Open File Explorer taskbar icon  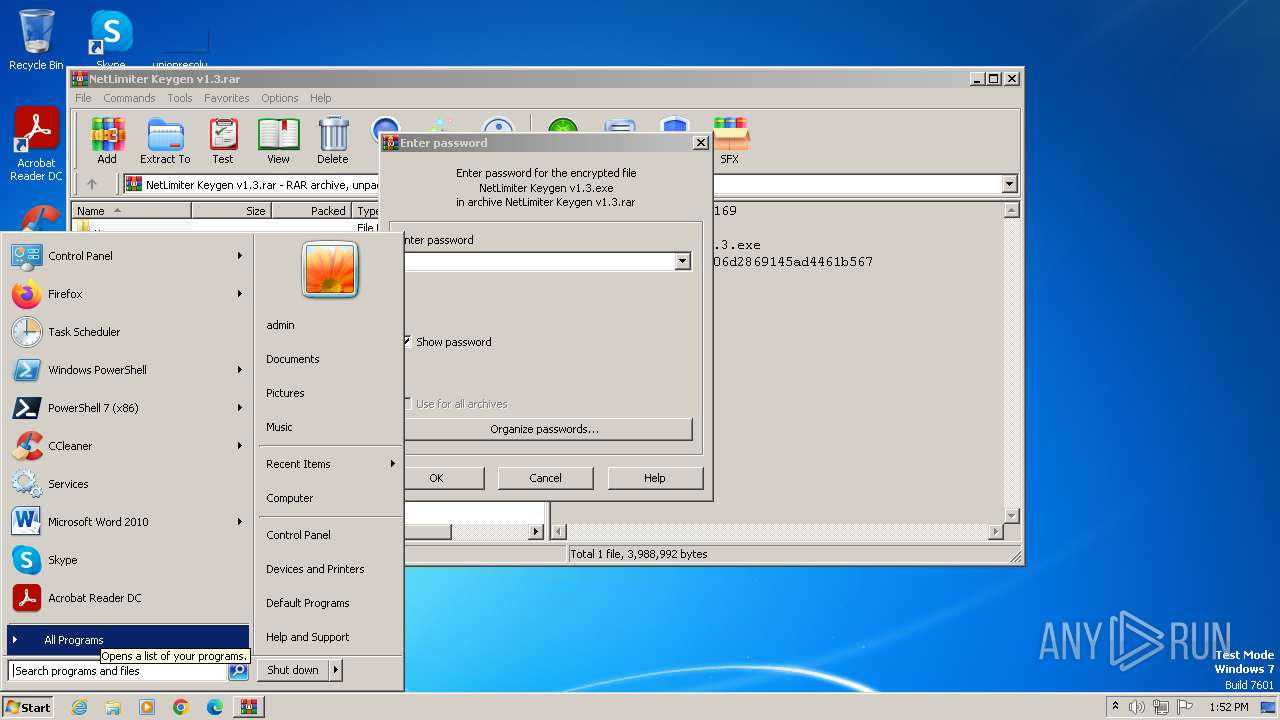click(113, 707)
